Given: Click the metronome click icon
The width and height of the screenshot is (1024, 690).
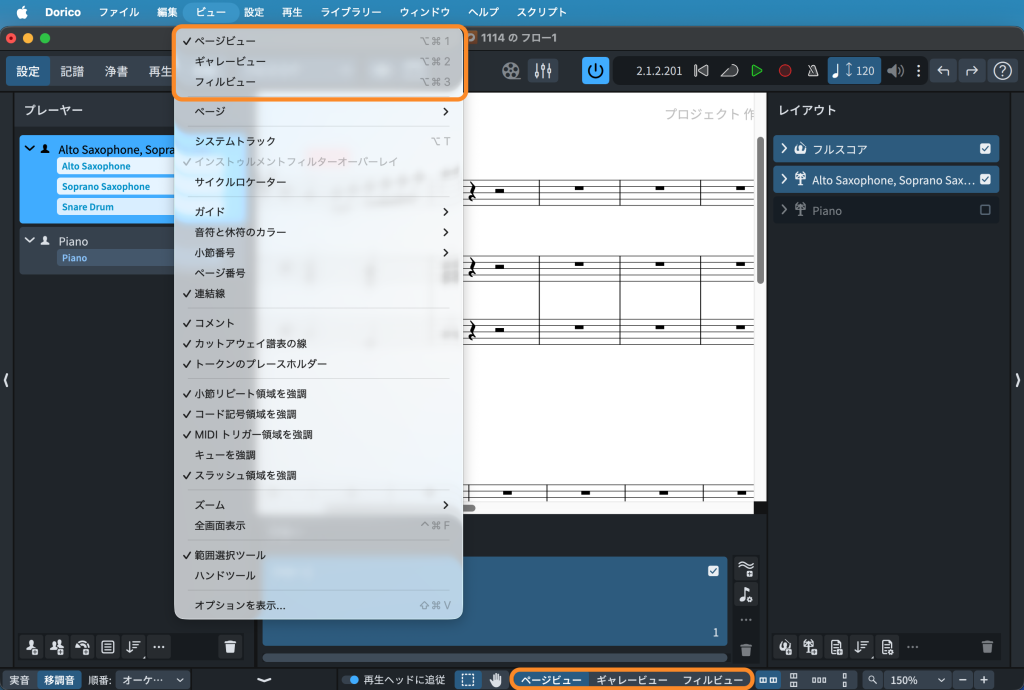Looking at the screenshot, I should click(812, 71).
